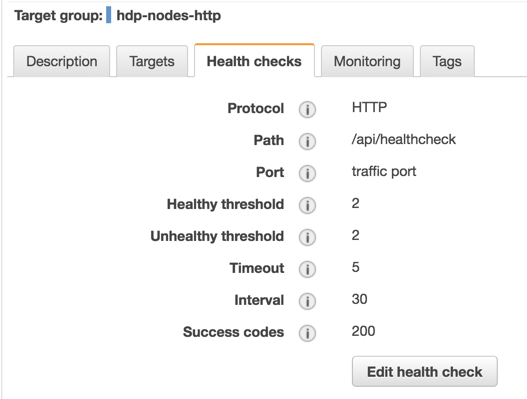Select the Health checks tab

pos(254,61)
